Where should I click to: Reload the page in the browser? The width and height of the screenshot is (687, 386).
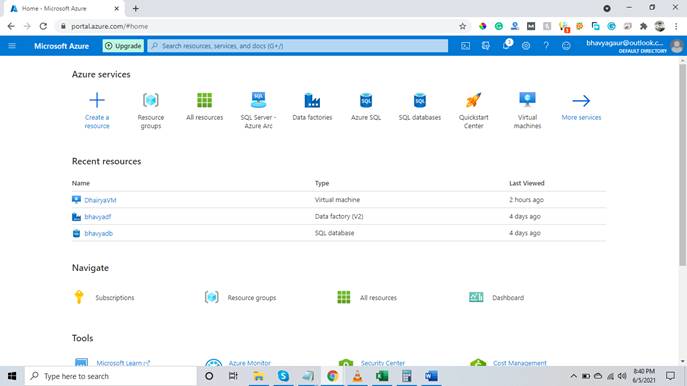point(43,26)
